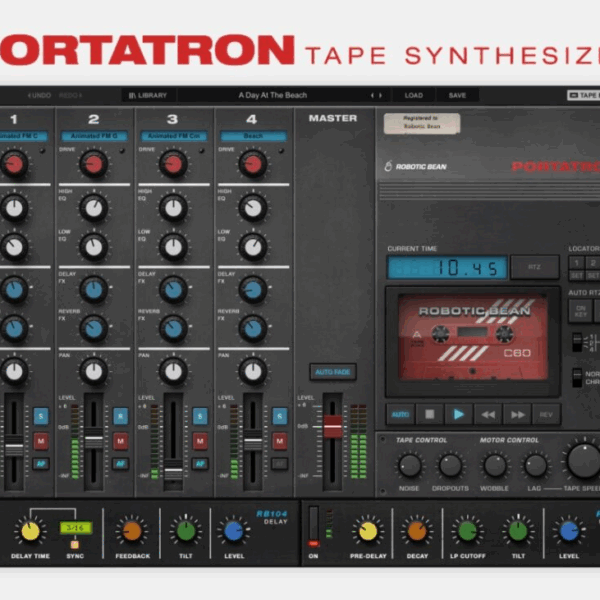Image resolution: width=600 pixels, height=600 pixels.
Task: Select previous preset with left arrow
Action: point(372,95)
